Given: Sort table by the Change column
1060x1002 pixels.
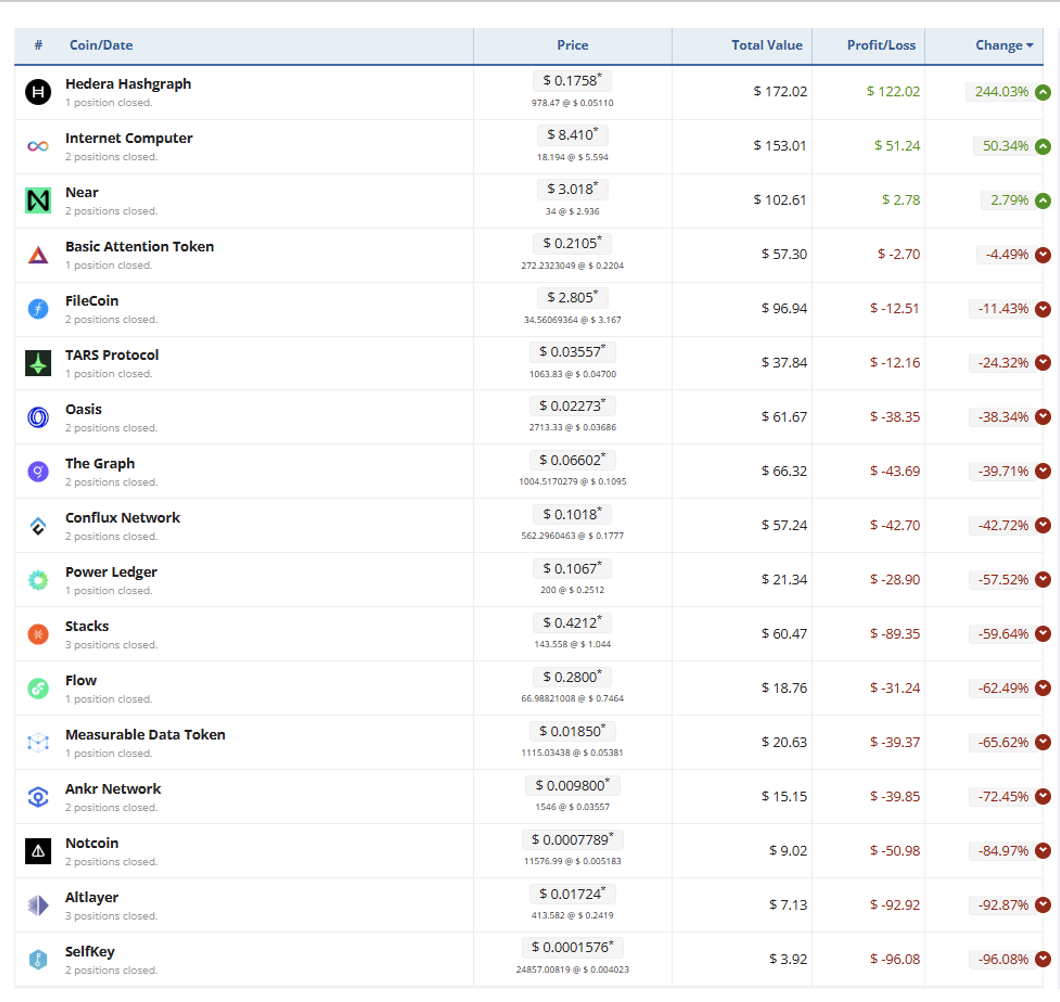Looking at the screenshot, I should tap(998, 45).
